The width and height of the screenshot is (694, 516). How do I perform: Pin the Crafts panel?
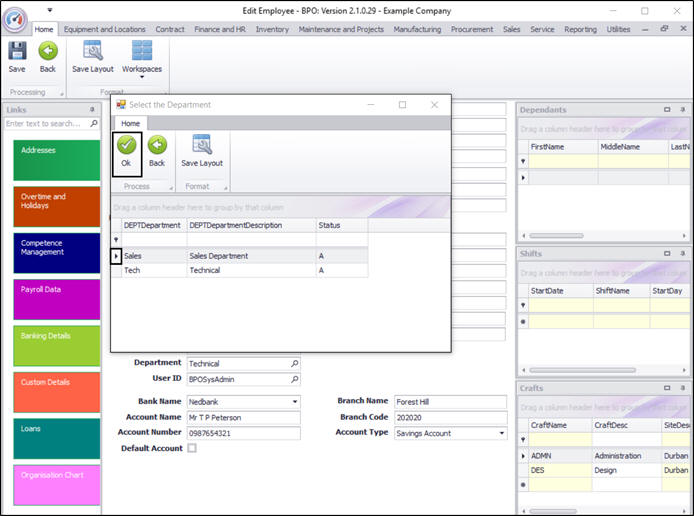pyautogui.click(x=682, y=388)
